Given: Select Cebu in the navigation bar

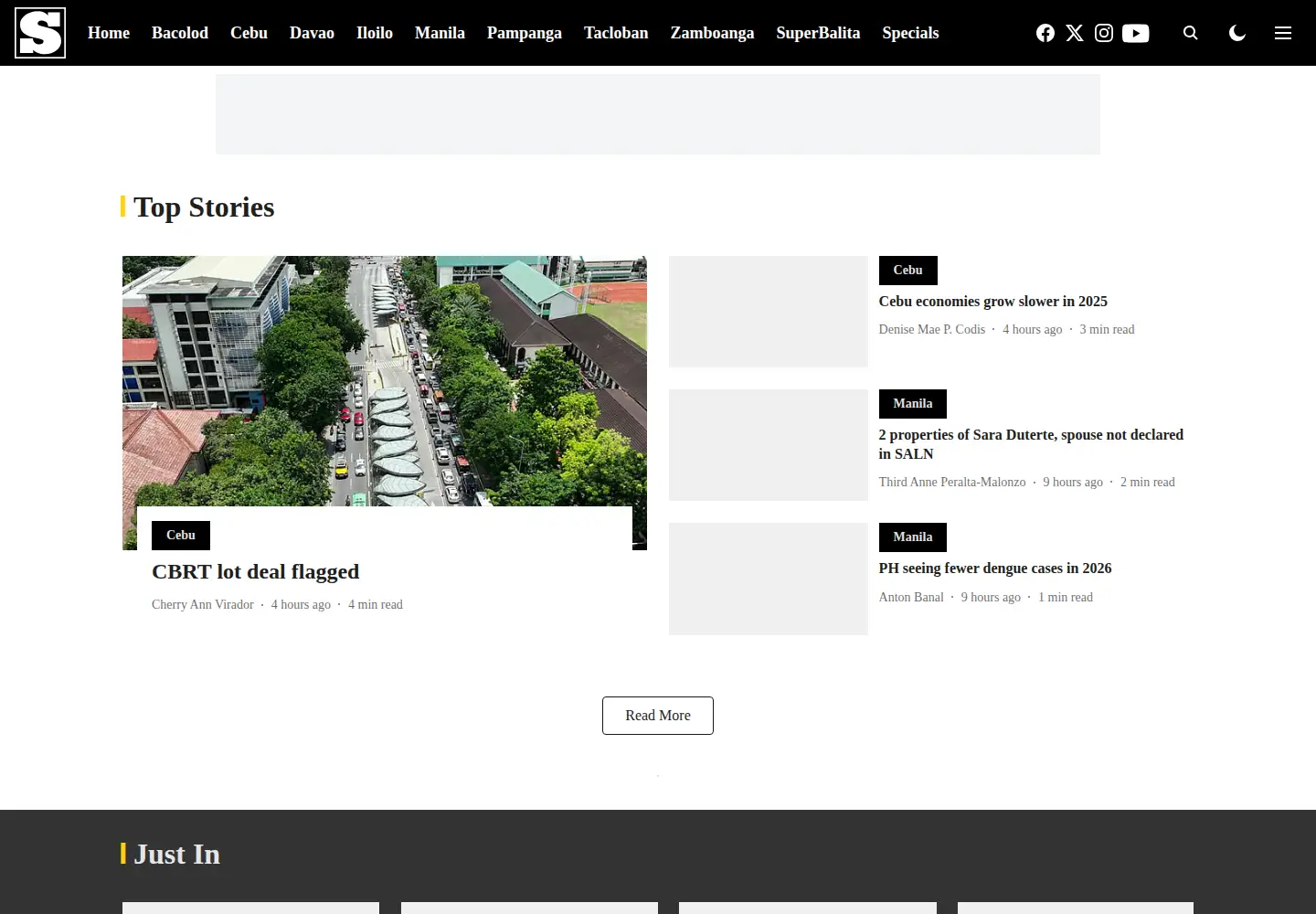Looking at the screenshot, I should click(x=249, y=33).
